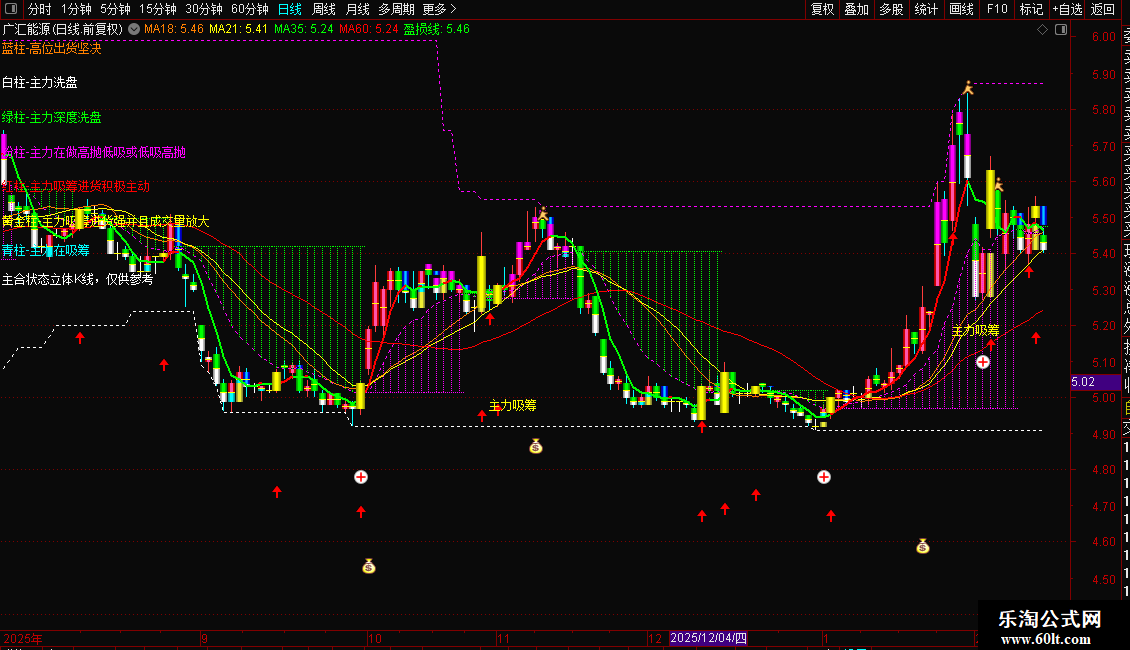Click the 蓝柱-高位出货坚决 legend text
This screenshot has width=1130, height=650.
click(51, 48)
